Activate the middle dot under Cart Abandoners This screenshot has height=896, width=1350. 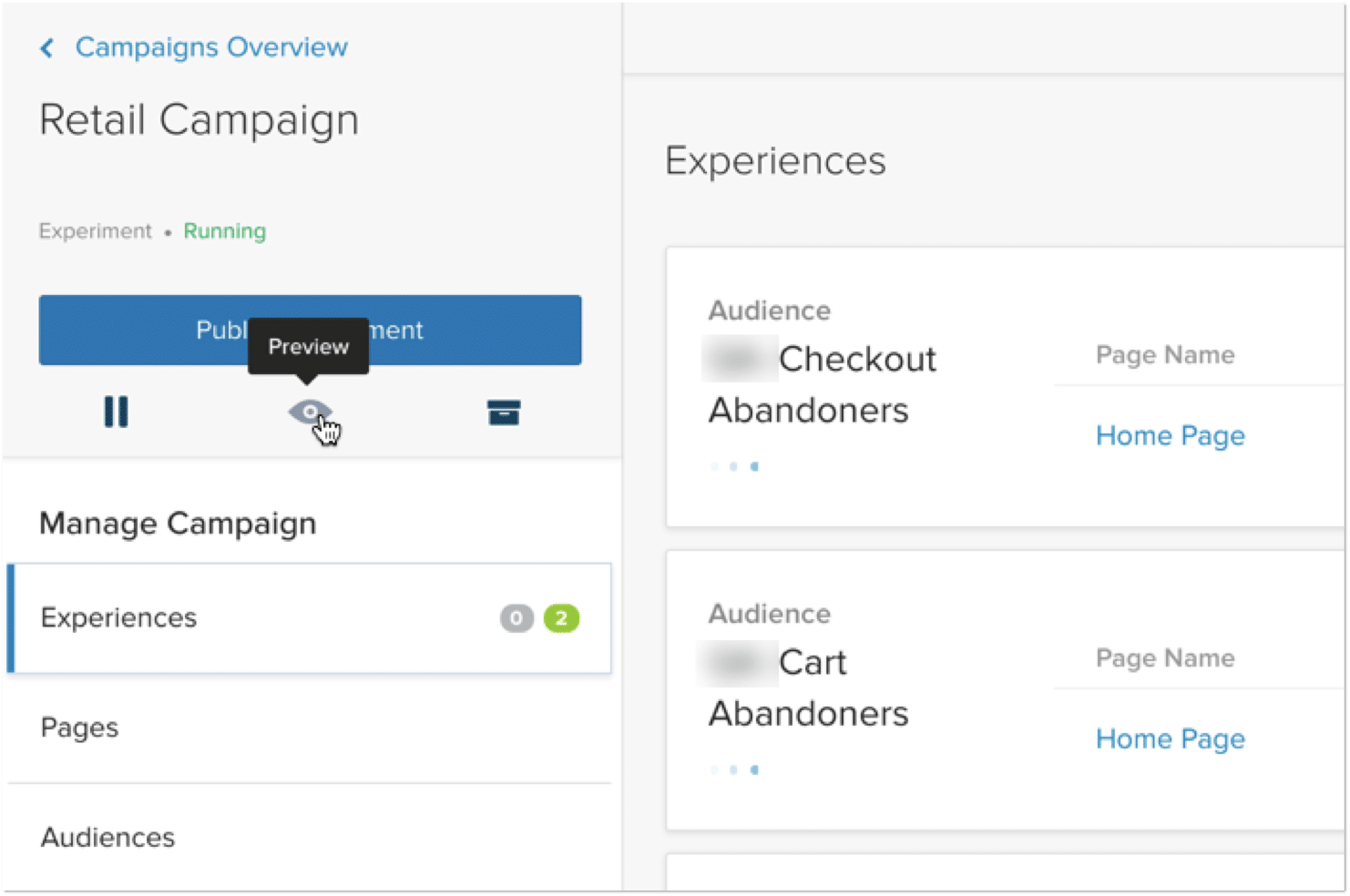734,769
